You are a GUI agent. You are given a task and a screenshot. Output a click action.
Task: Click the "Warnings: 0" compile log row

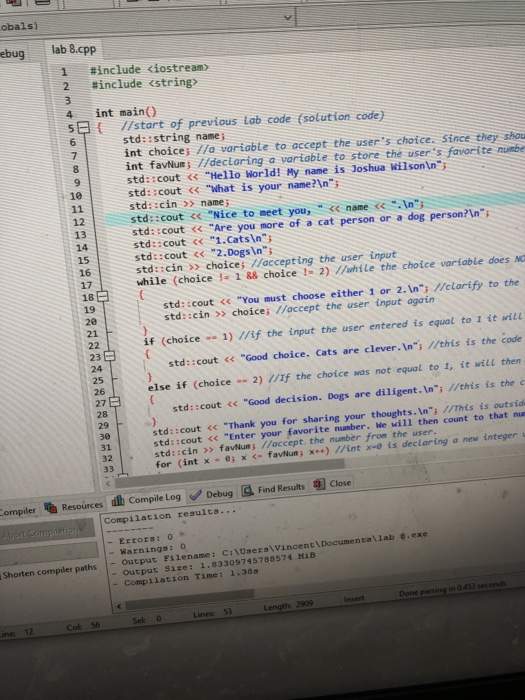(149, 549)
